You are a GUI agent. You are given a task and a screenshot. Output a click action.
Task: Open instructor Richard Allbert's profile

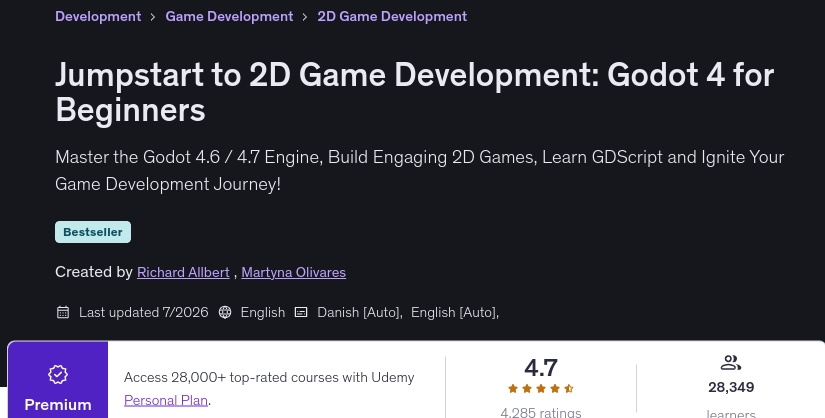[183, 272]
